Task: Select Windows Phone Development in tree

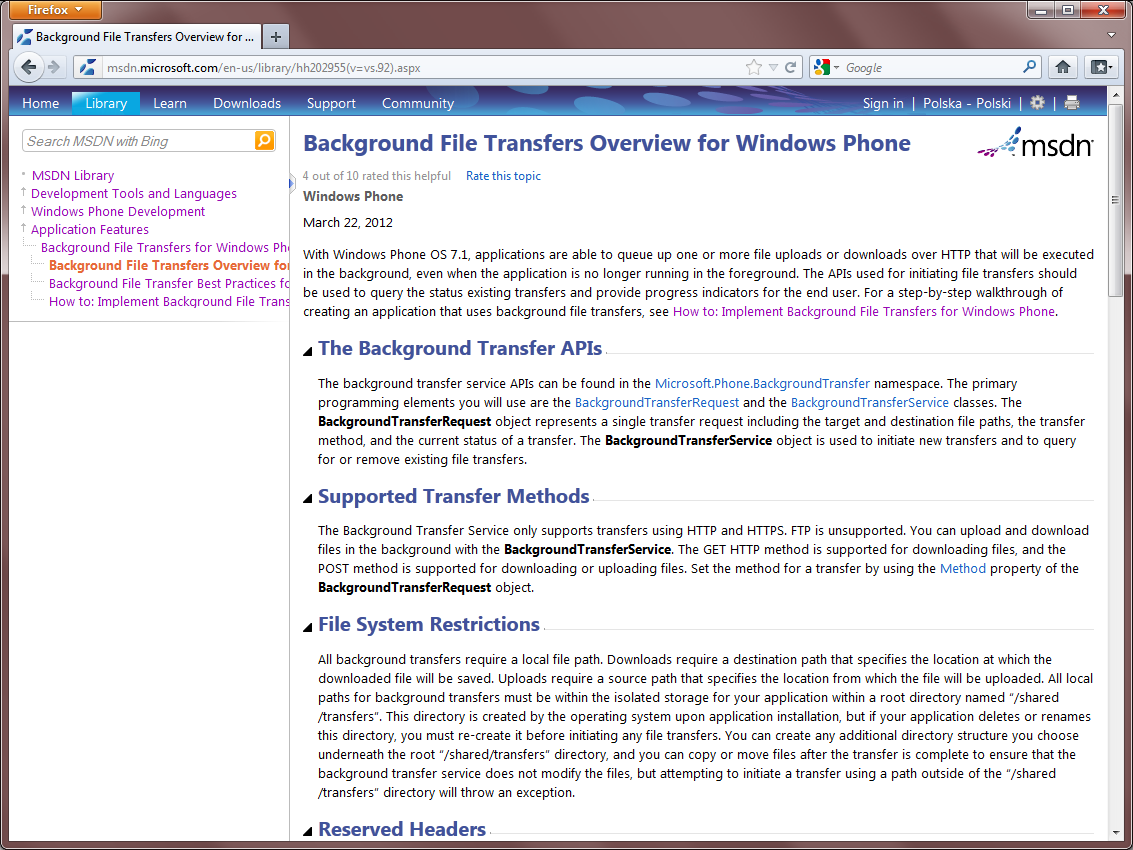Action: [118, 212]
